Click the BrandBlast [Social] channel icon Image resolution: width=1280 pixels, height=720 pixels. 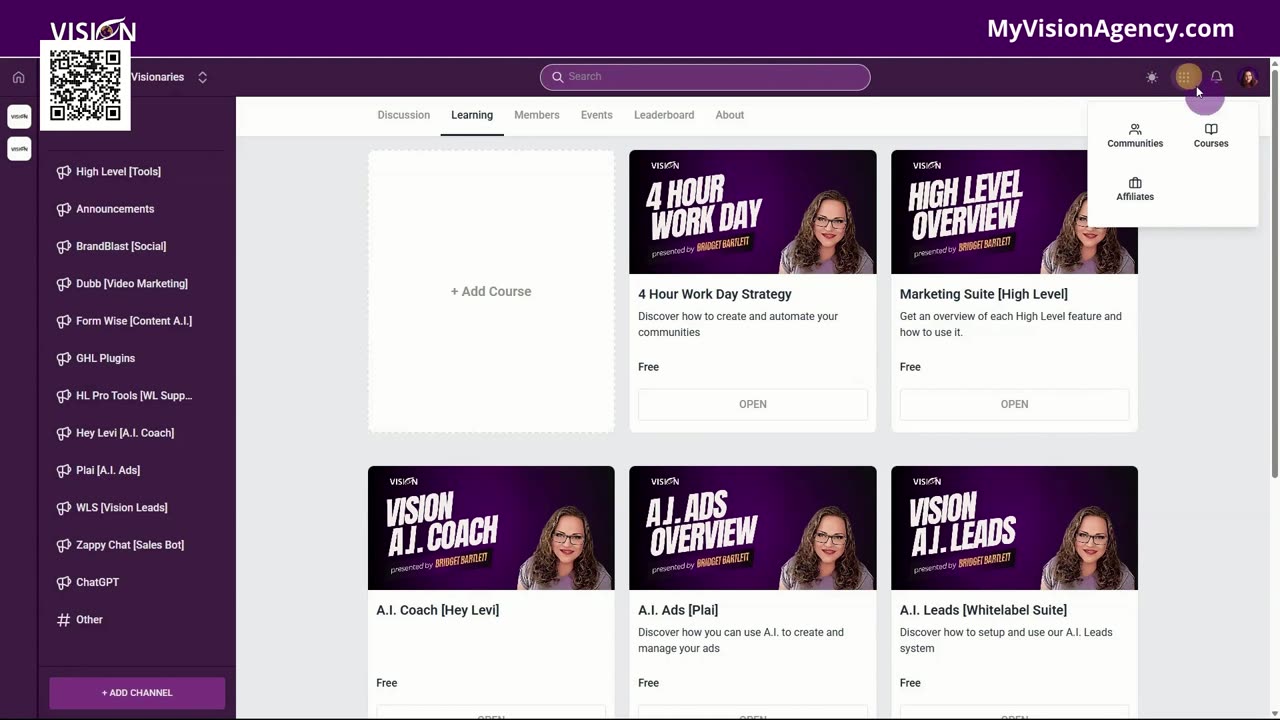pyautogui.click(x=64, y=246)
